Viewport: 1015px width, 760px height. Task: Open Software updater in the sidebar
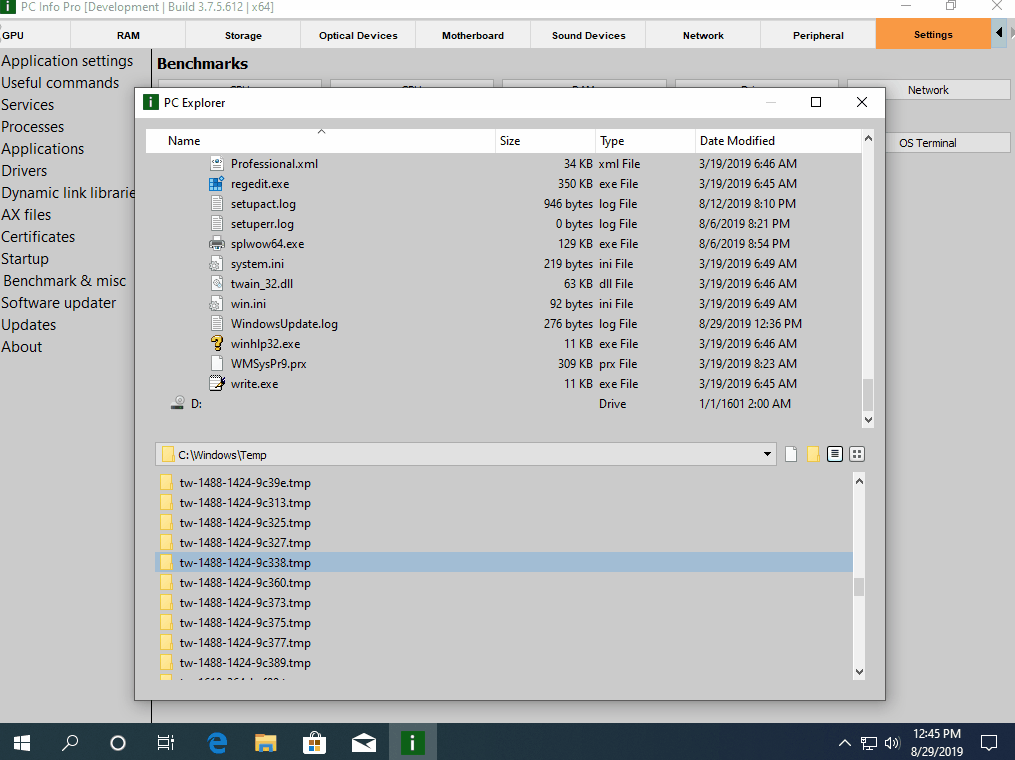59,303
